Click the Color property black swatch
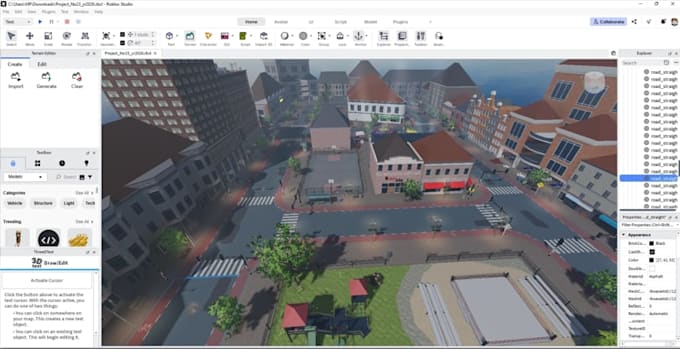This screenshot has width=680, height=364. [x=652, y=260]
